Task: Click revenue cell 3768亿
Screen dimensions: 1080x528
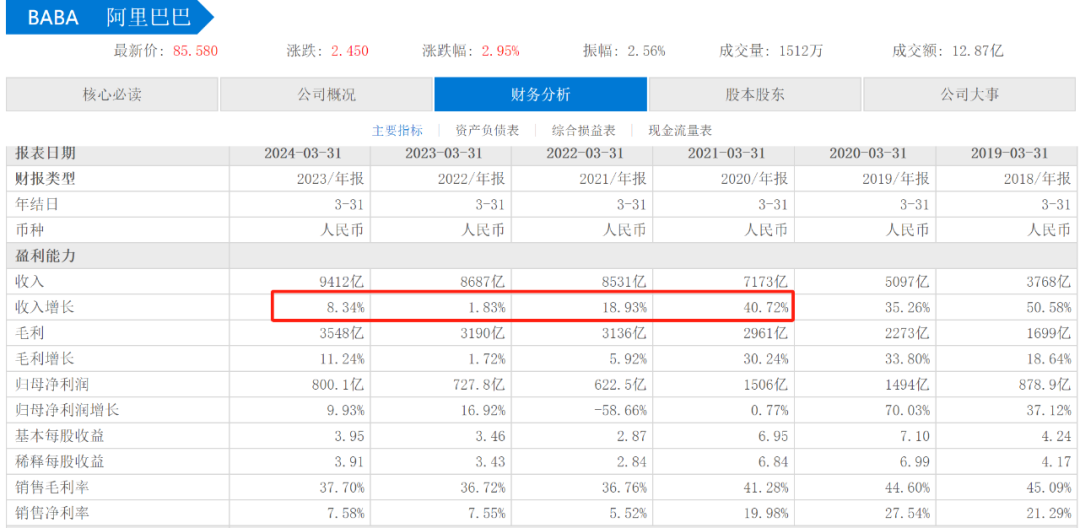Action: [x=1049, y=282]
